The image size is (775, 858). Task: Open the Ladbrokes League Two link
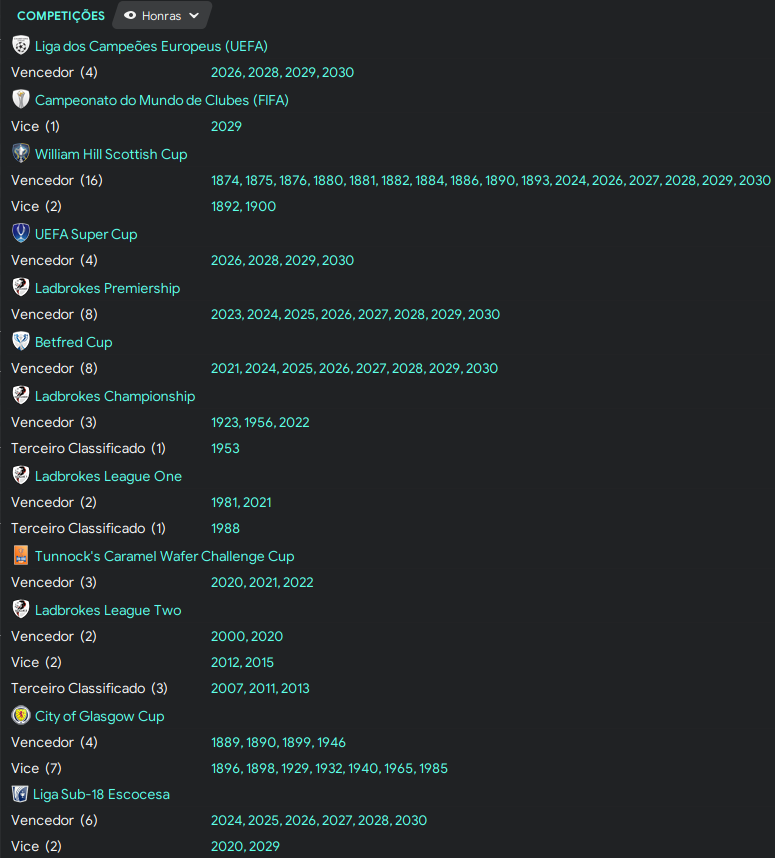pyautogui.click(x=108, y=610)
